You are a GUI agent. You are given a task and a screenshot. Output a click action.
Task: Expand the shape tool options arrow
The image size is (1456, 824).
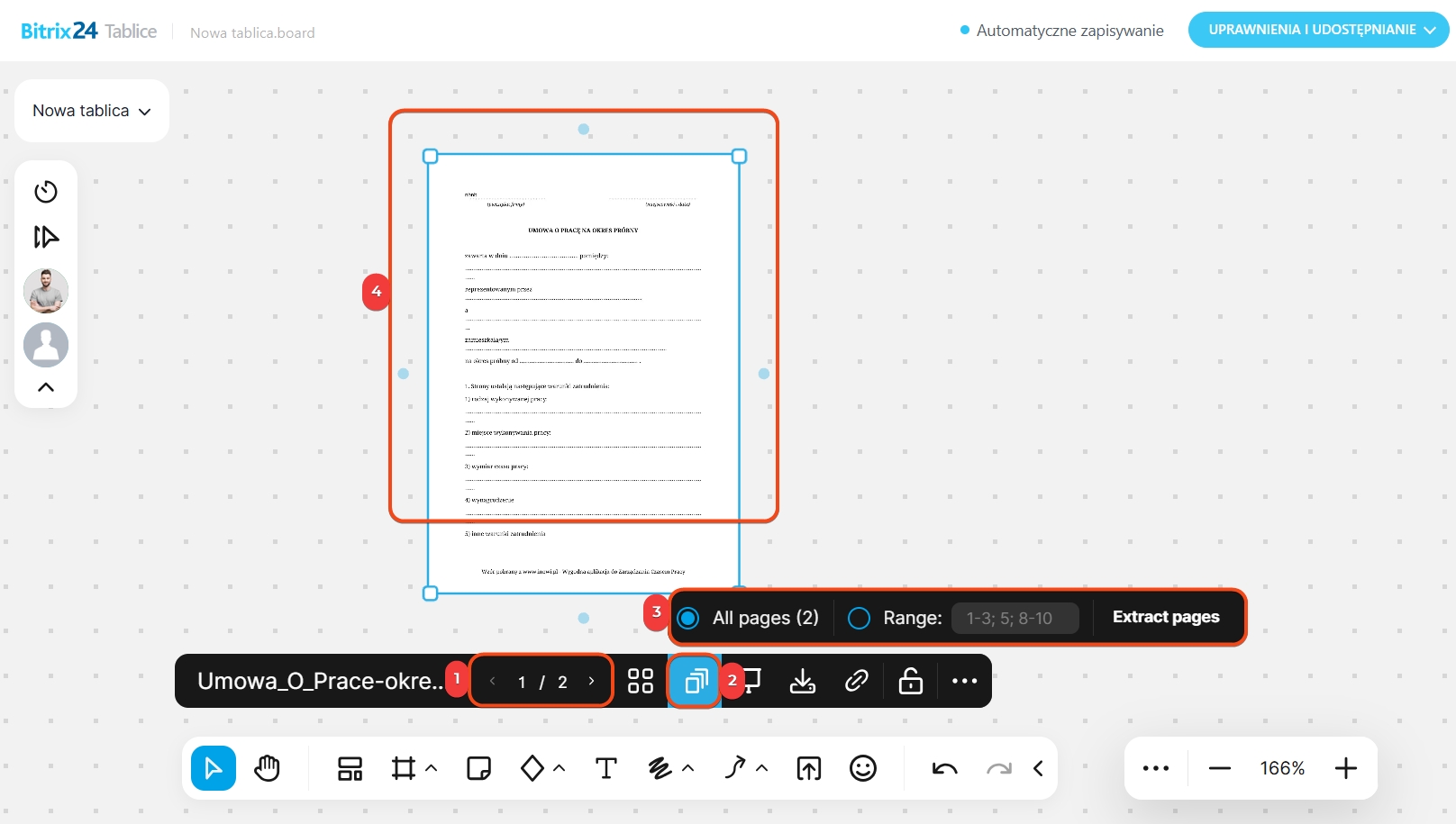click(560, 768)
